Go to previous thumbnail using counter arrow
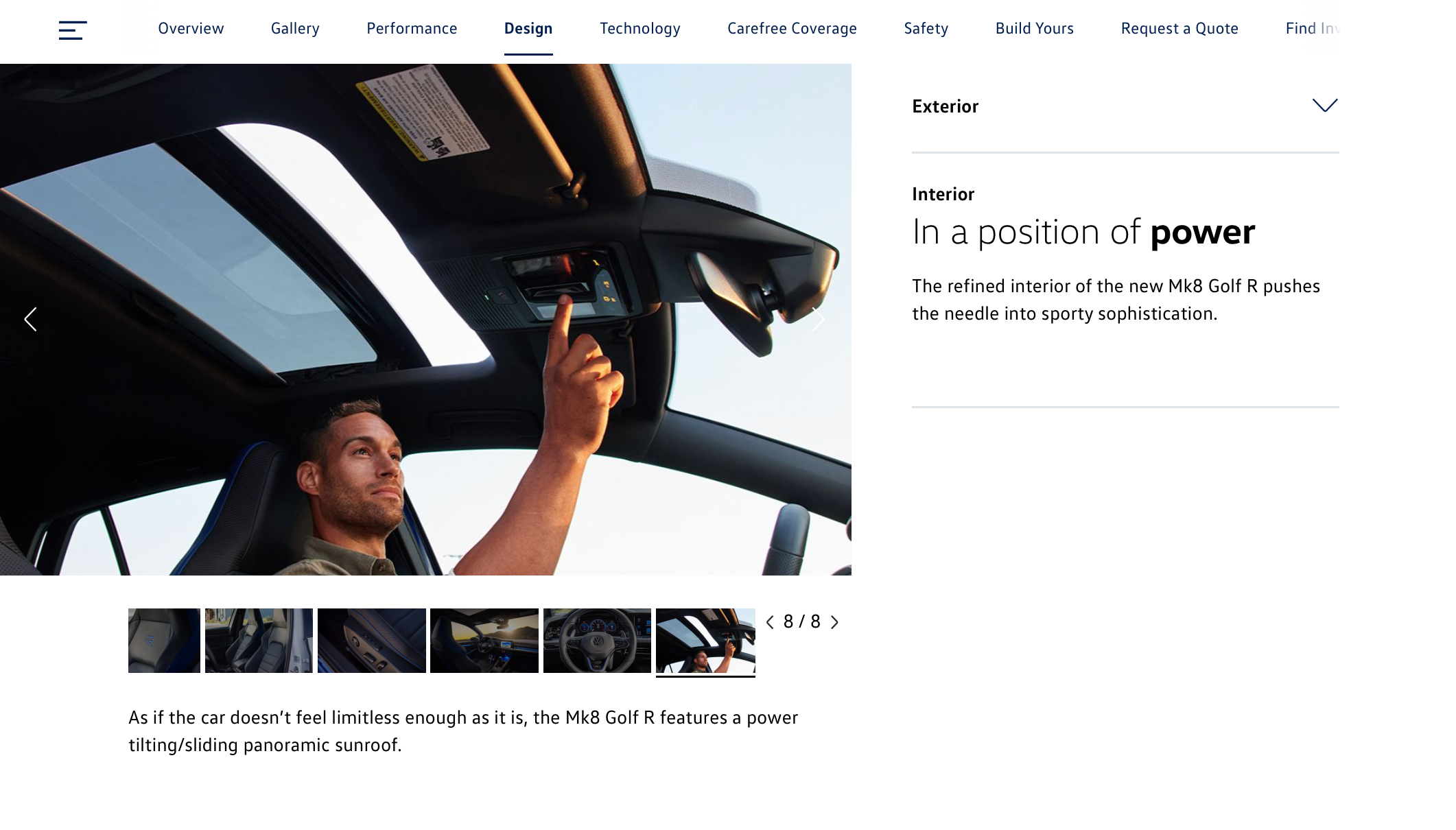 point(770,622)
